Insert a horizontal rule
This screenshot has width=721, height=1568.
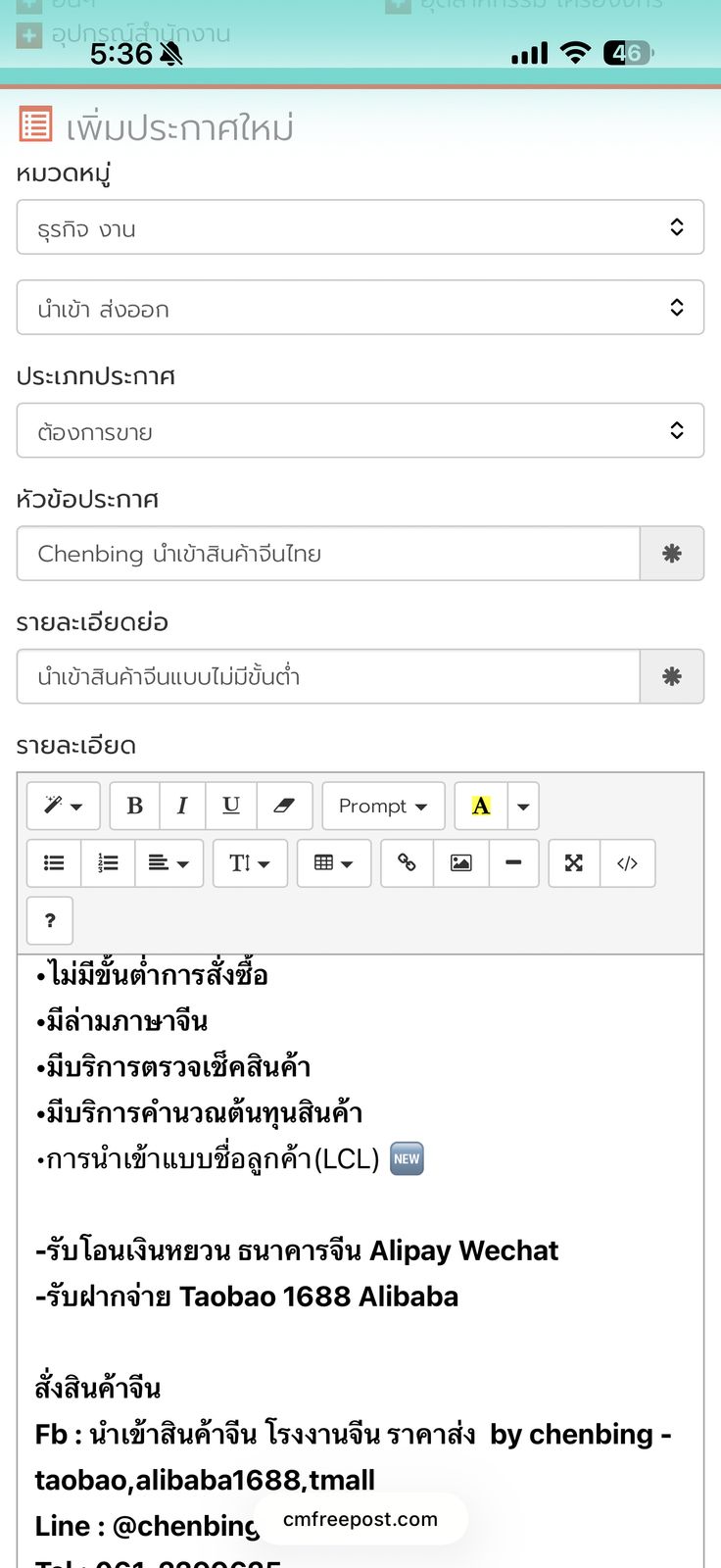point(513,862)
